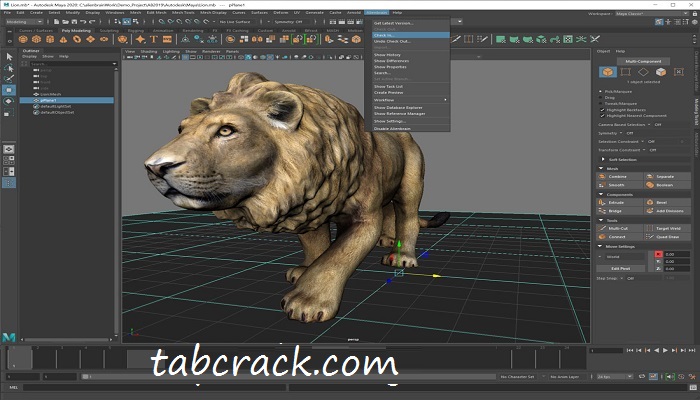Select the polygon cube shelf icon
This screenshot has width=700, height=400.
tap(36, 40)
